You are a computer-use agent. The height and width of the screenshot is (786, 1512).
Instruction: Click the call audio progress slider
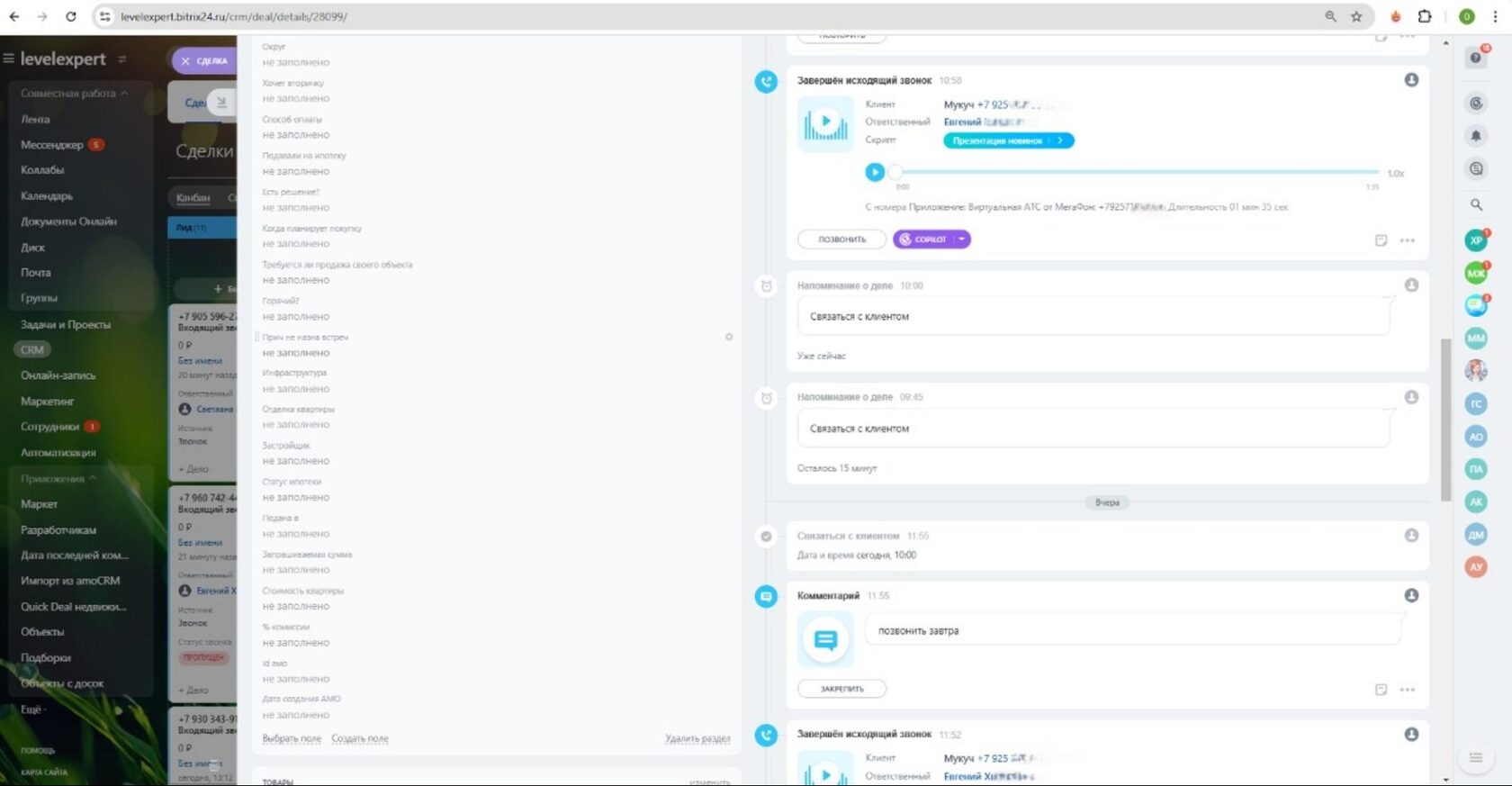1137,172
